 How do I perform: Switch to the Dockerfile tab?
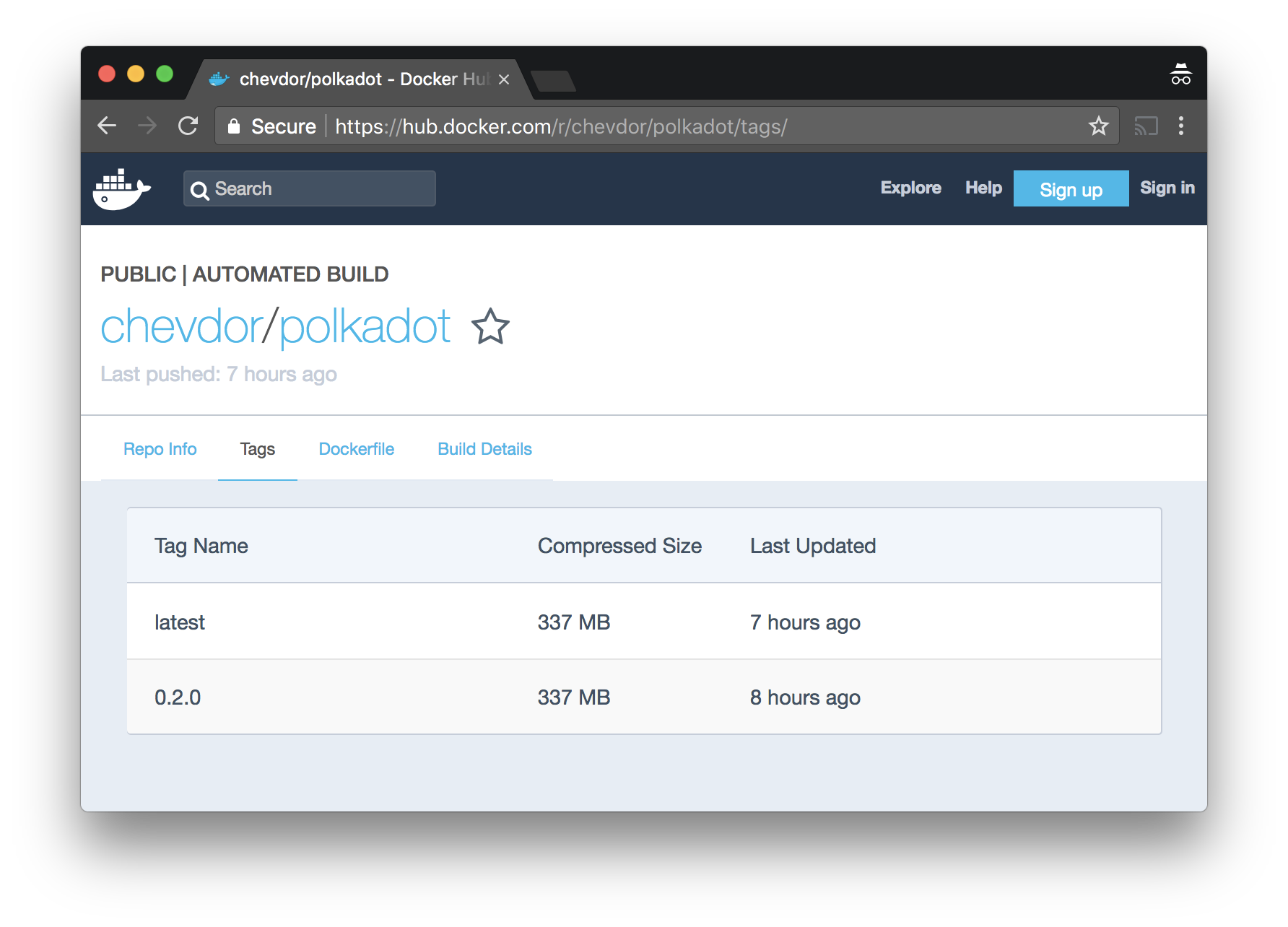356,449
